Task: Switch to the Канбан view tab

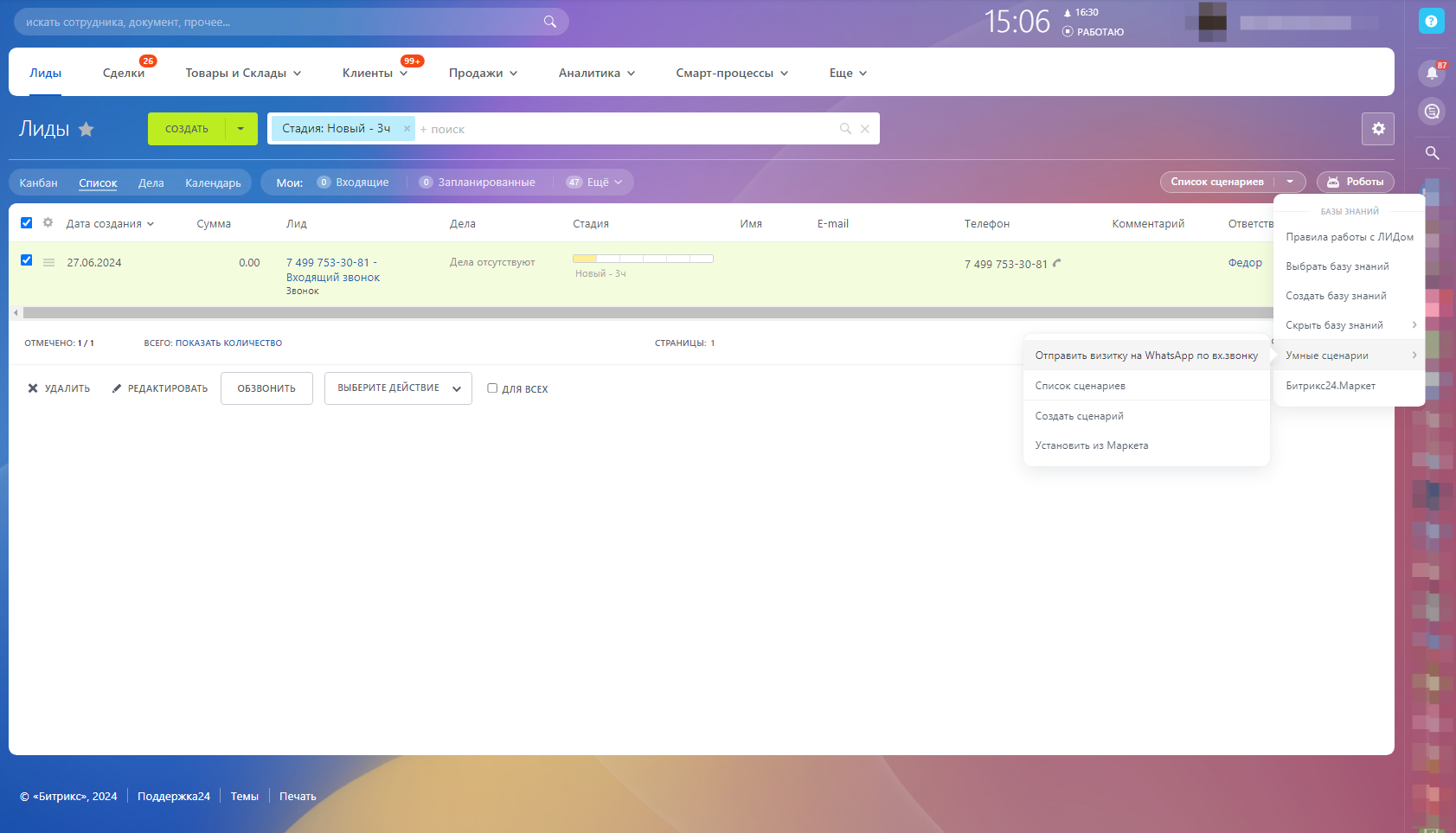Action: pyautogui.click(x=39, y=183)
